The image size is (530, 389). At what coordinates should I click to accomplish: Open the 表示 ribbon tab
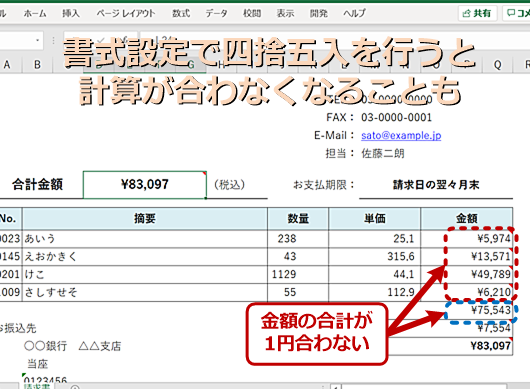(x=285, y=13)
